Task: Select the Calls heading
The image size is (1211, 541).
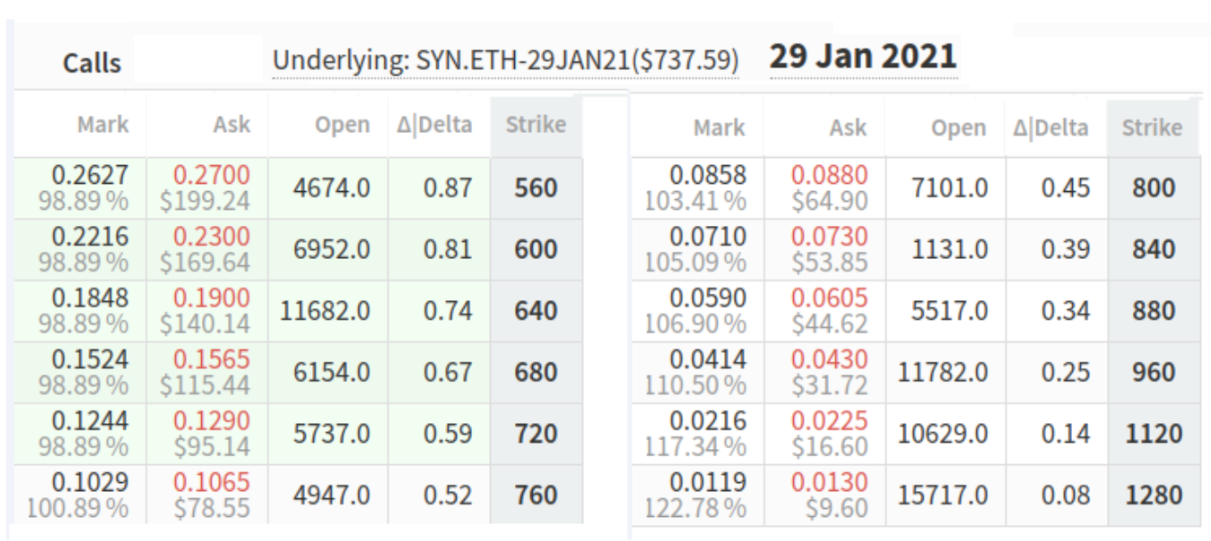Action: tap(92, 63)
